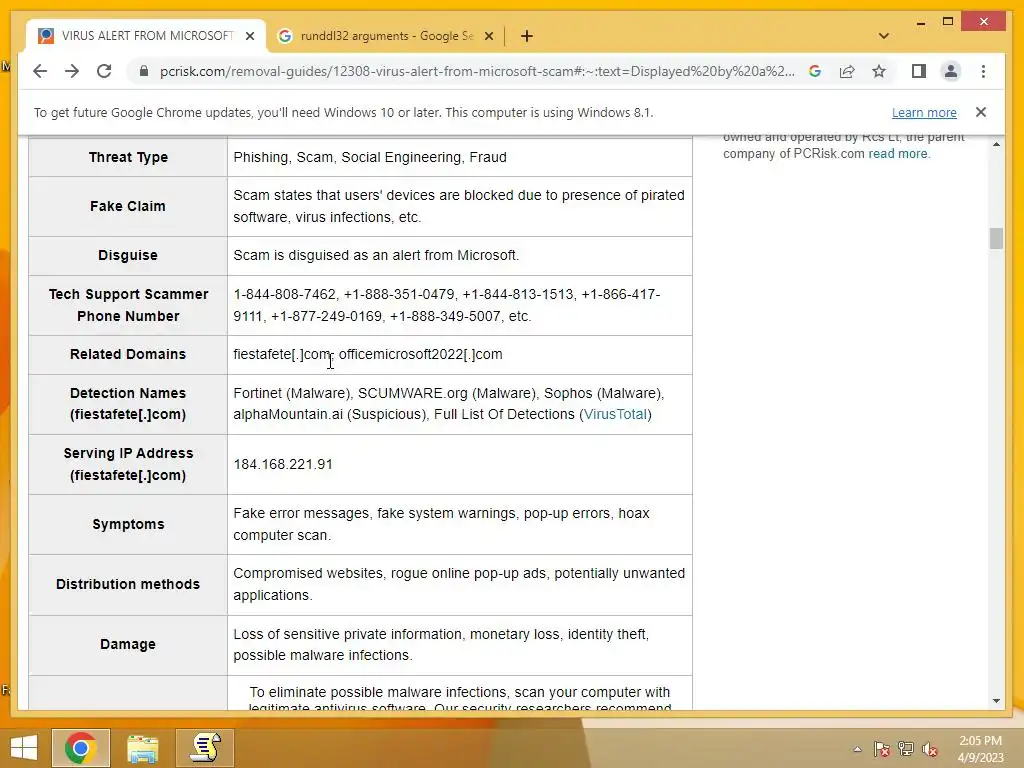The image size is (1024, 768).
Task: Show hidden tray icons arrow
Action: [x=857, y=749]
